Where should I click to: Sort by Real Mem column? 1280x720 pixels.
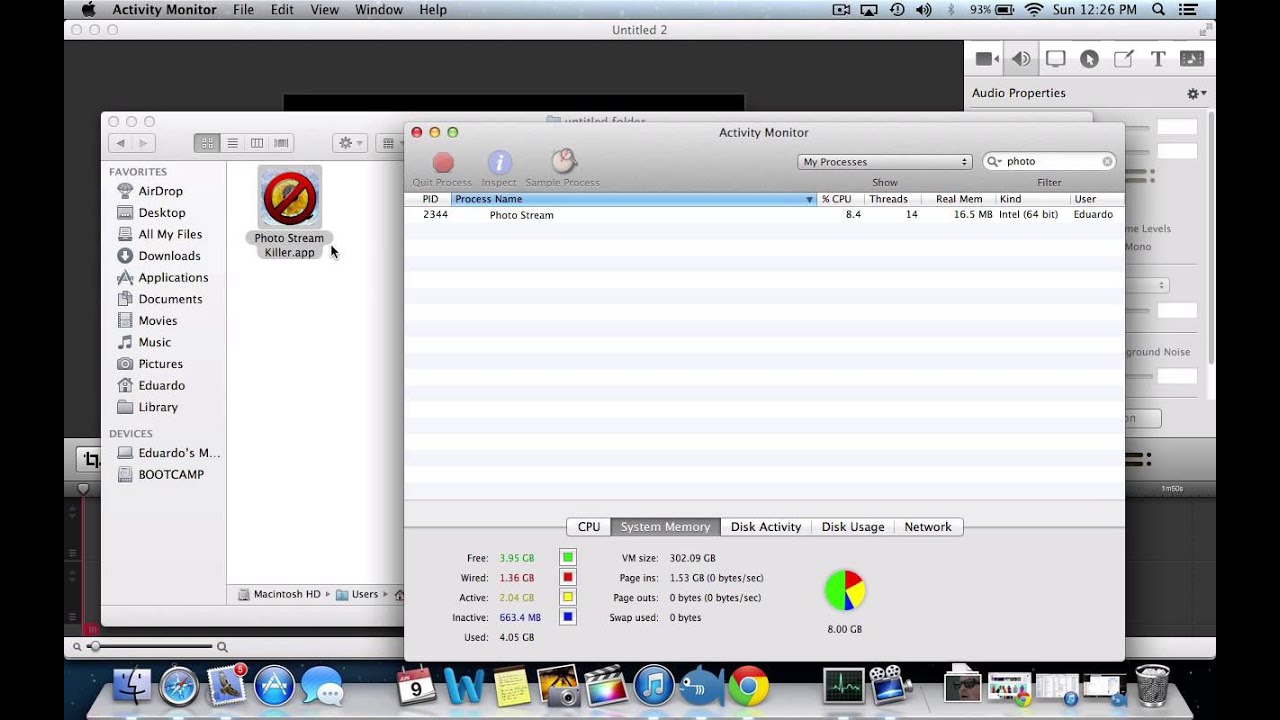tap(959, 199)
